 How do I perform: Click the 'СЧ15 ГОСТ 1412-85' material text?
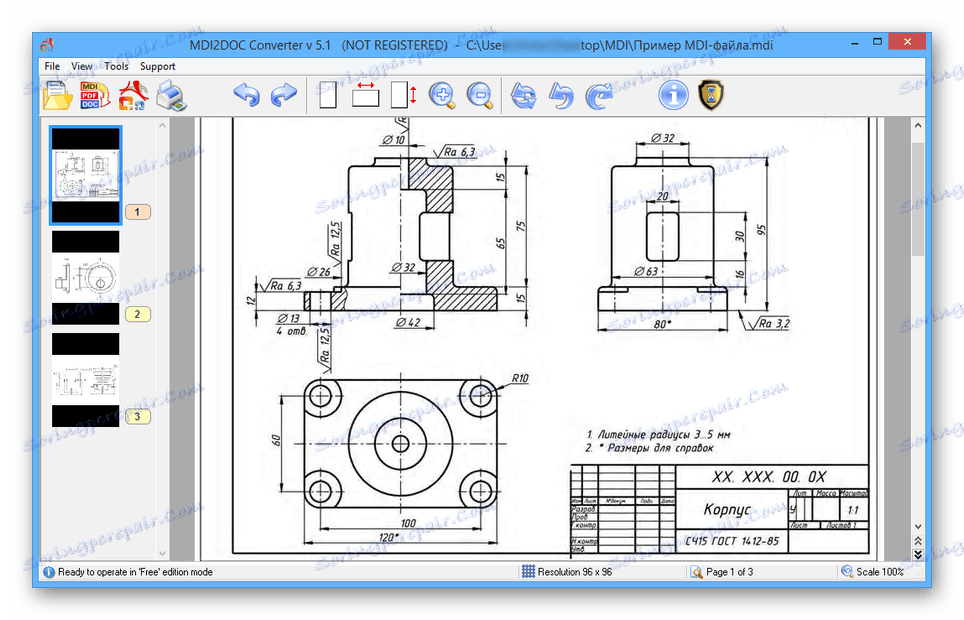[732, 541]
